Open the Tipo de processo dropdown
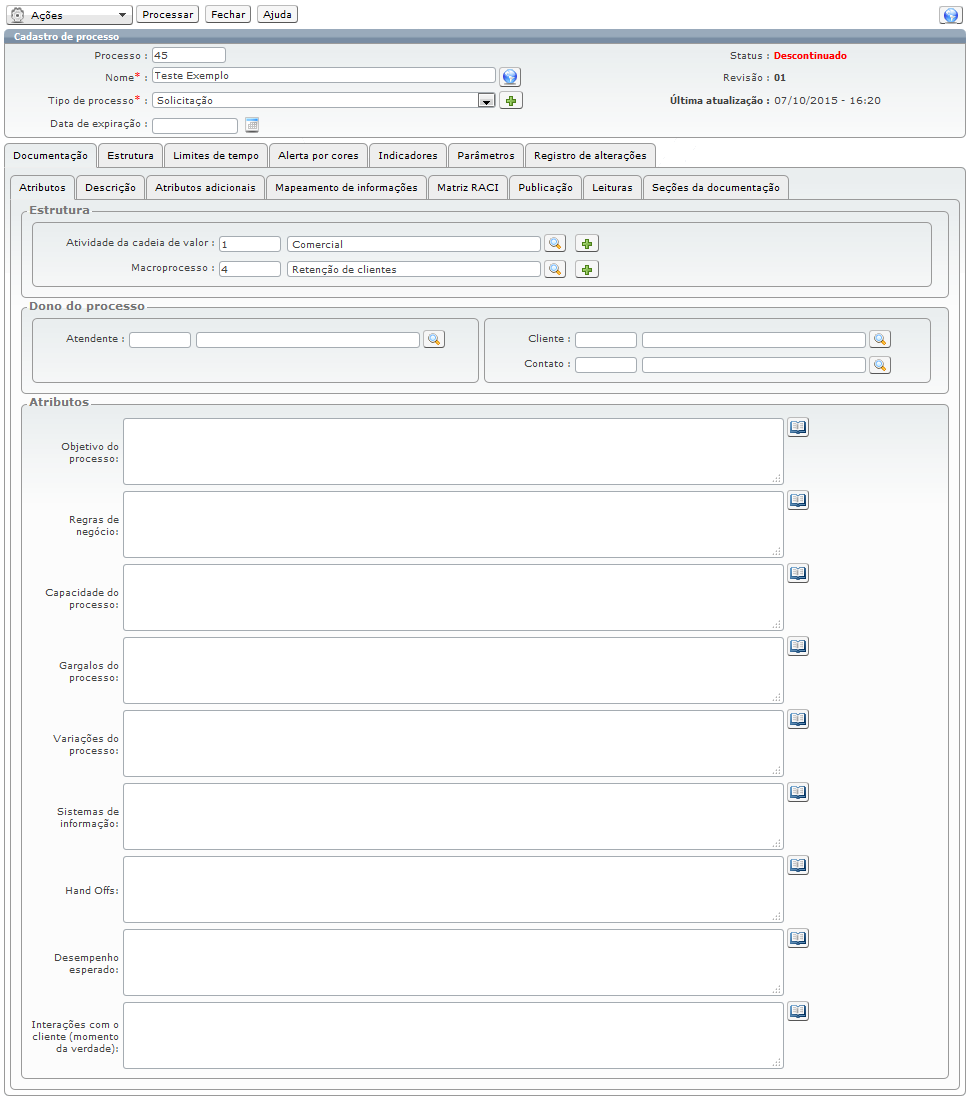 pos(486,101)
